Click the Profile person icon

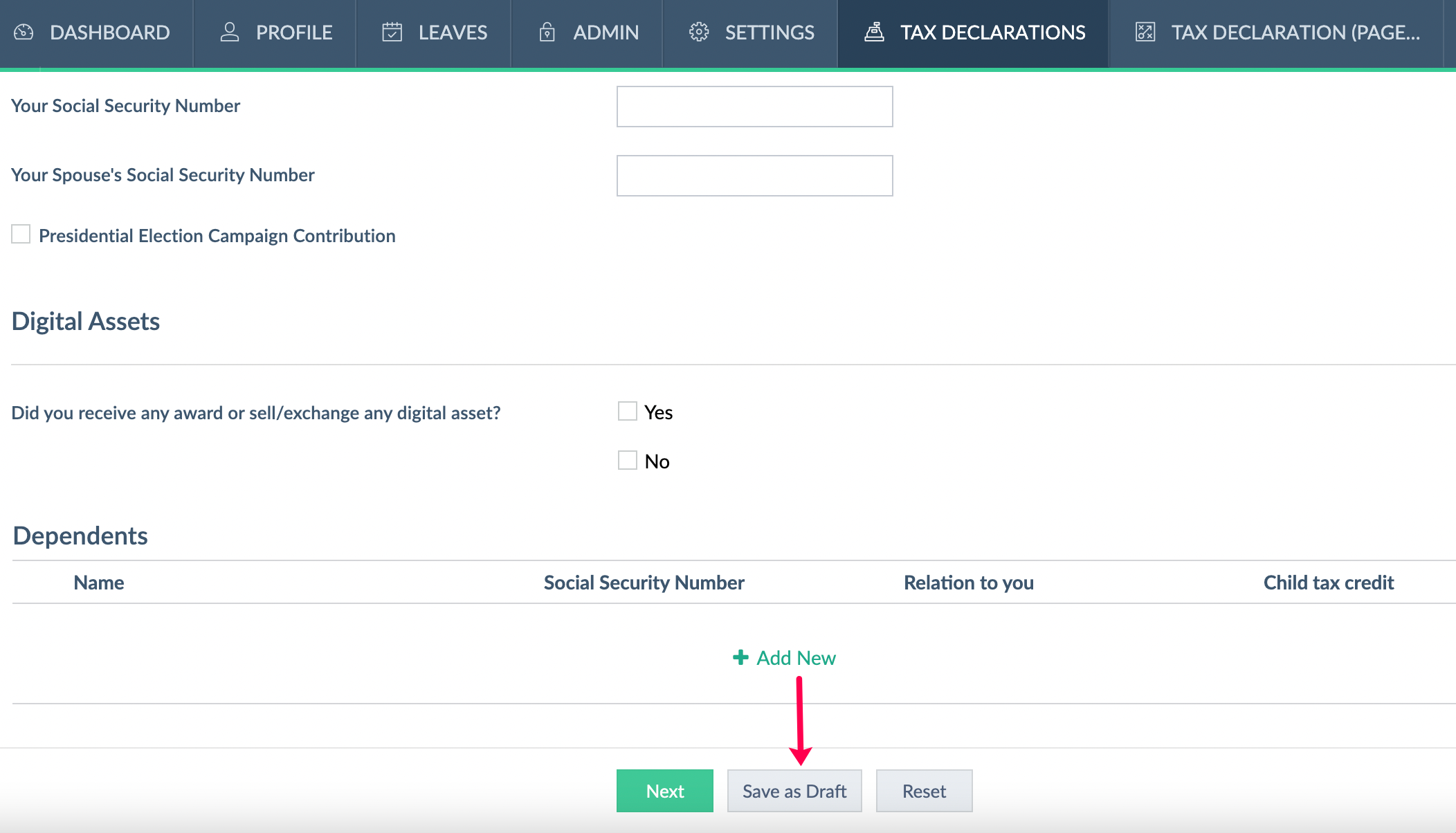[x=229, y=33]
